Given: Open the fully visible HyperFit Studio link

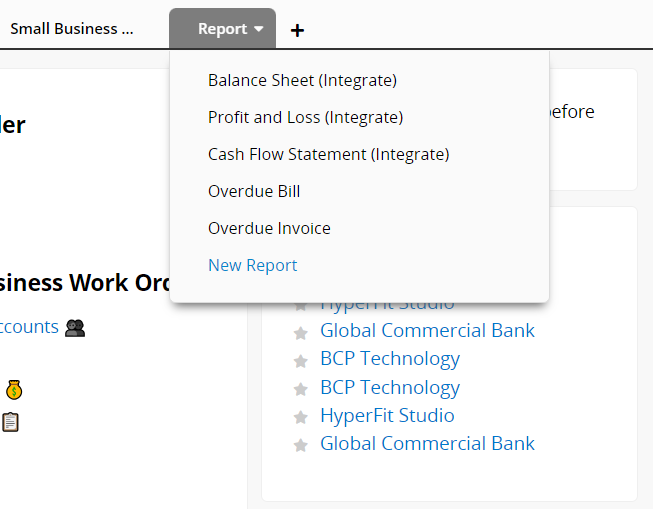Looking at the screenshot, I should (x=387, y=415).
